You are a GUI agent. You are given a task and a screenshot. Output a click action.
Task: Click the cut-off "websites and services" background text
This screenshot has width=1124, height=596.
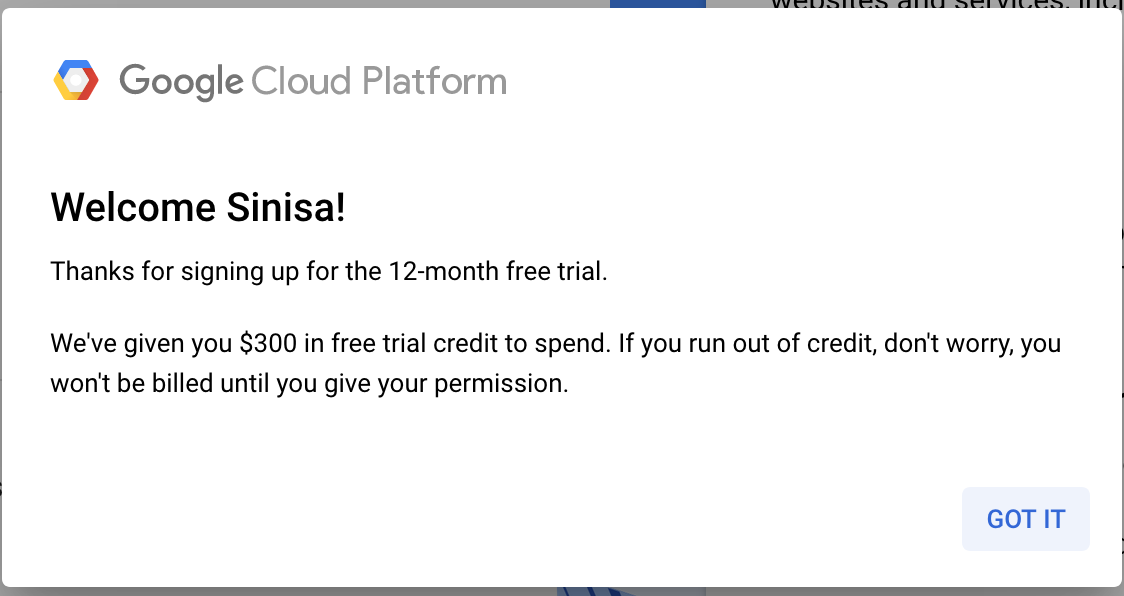946,4
